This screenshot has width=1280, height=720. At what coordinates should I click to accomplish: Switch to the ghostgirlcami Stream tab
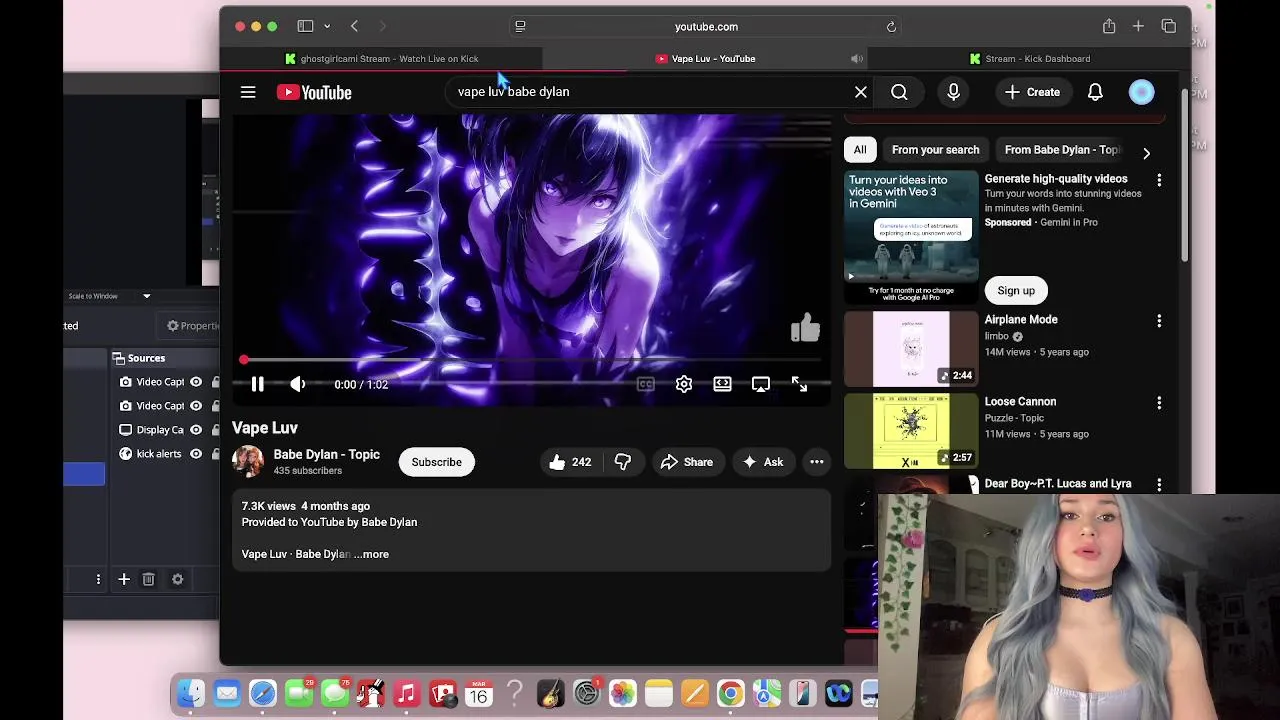pos(381,59)
